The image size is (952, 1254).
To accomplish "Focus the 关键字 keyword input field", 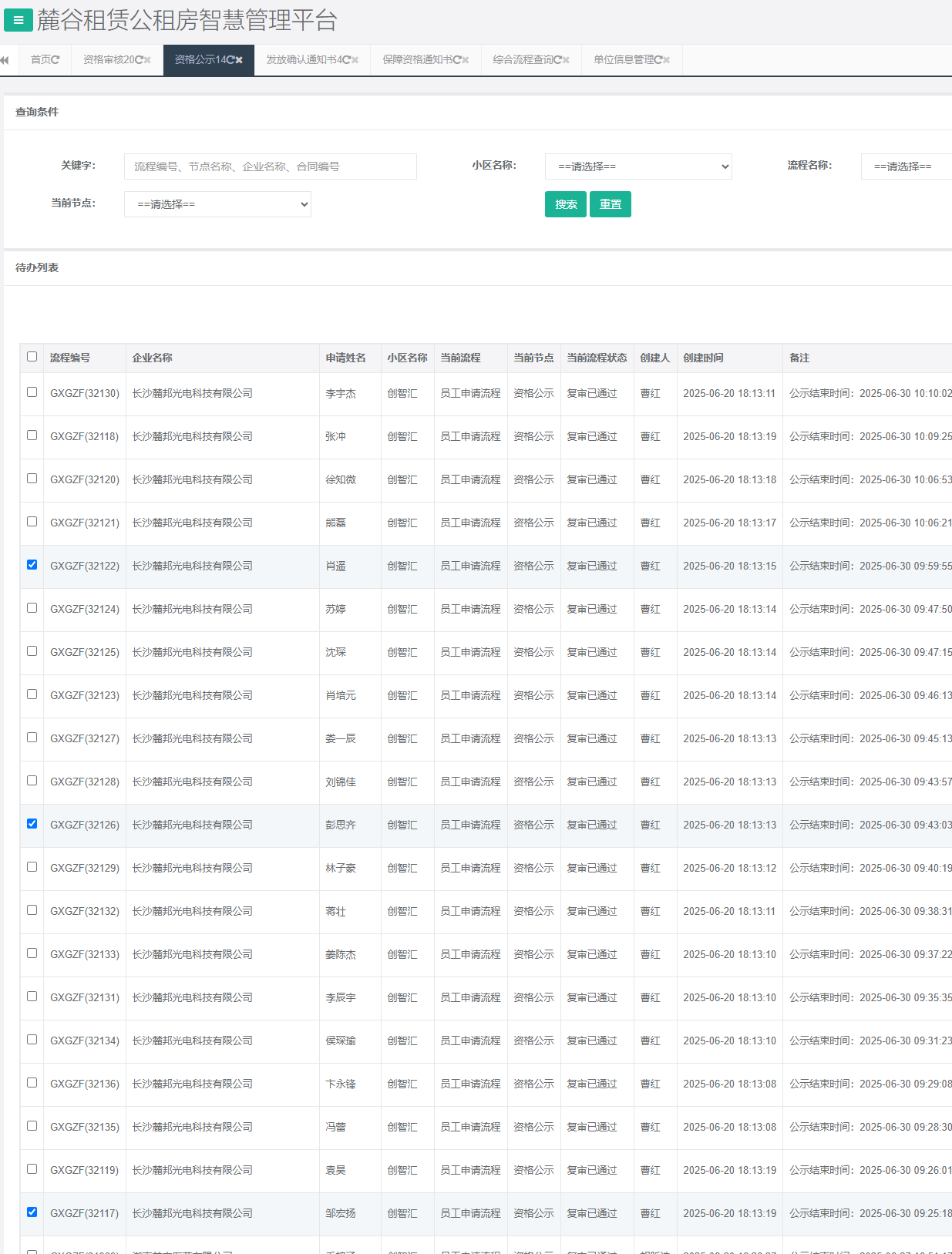I will pos(270,166).
